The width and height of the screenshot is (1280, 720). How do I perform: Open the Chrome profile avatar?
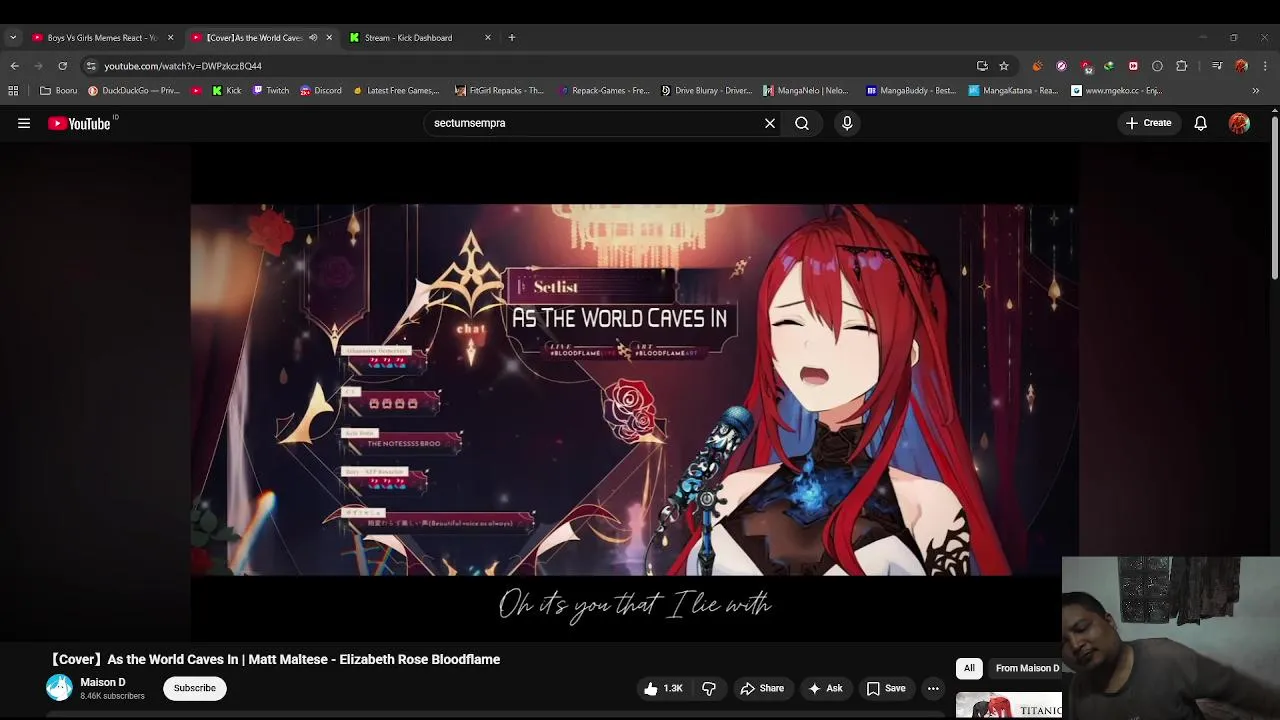(1241, 66)
